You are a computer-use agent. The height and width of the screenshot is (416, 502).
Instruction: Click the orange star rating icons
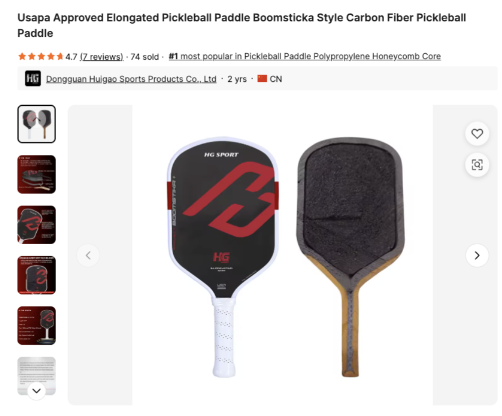(41, 56)
